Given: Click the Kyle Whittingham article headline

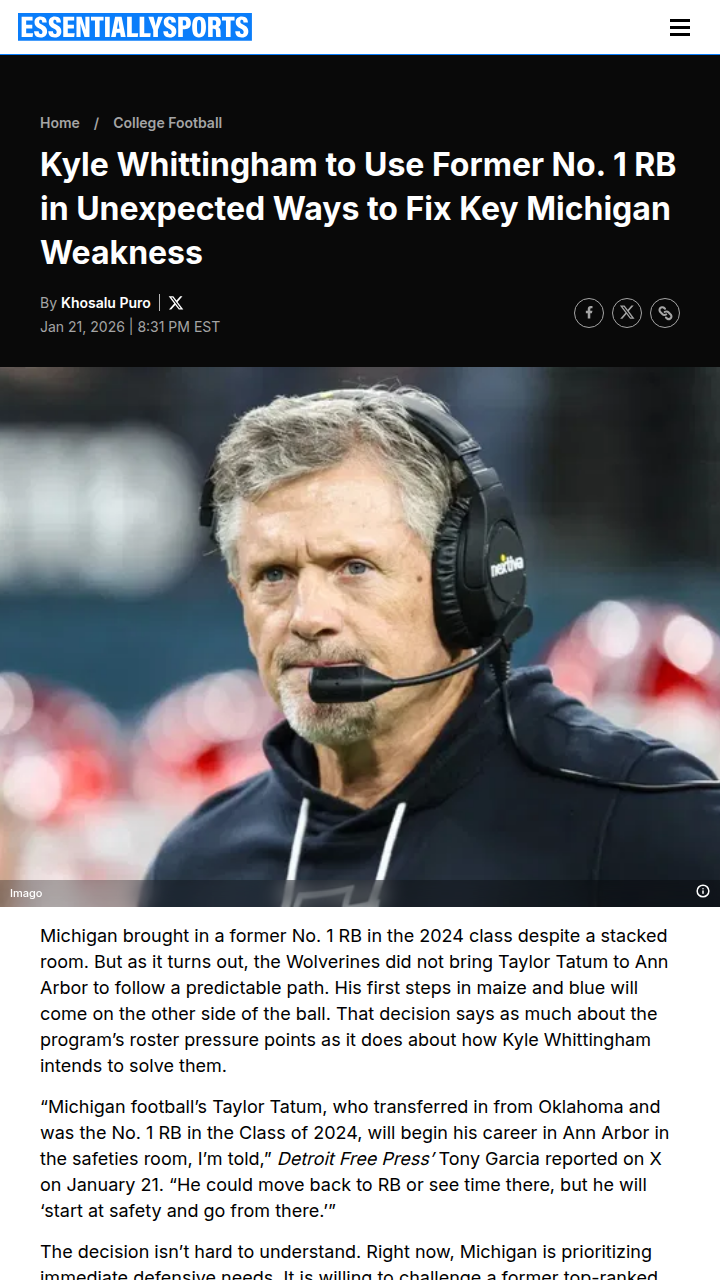Looking at the screenshot, I should tap(358, 208).
